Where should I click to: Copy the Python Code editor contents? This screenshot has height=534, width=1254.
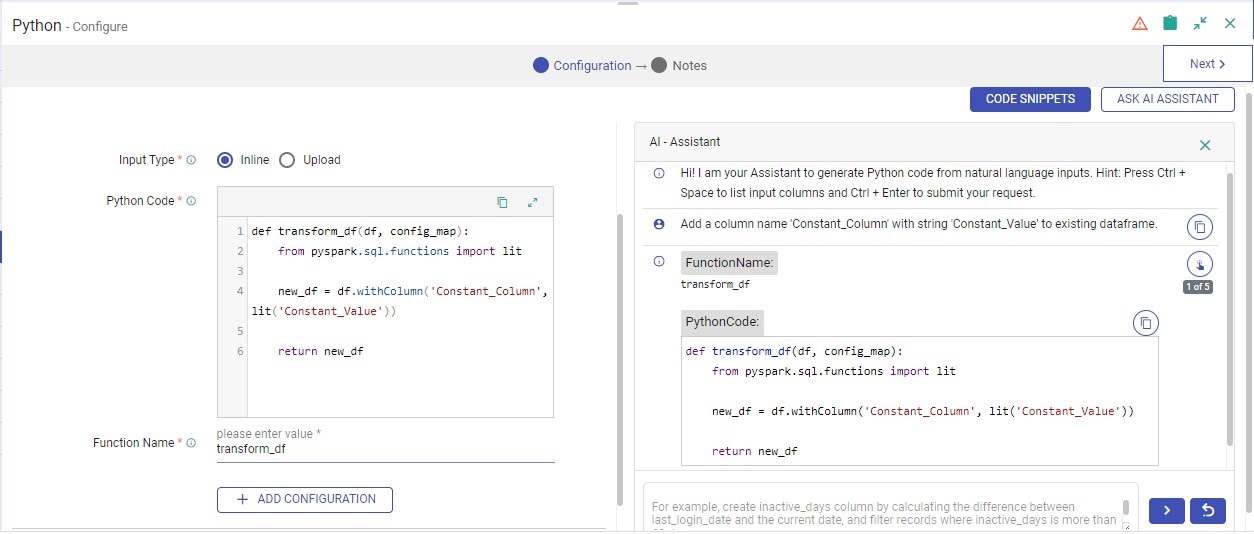click(x=502, y=202)
